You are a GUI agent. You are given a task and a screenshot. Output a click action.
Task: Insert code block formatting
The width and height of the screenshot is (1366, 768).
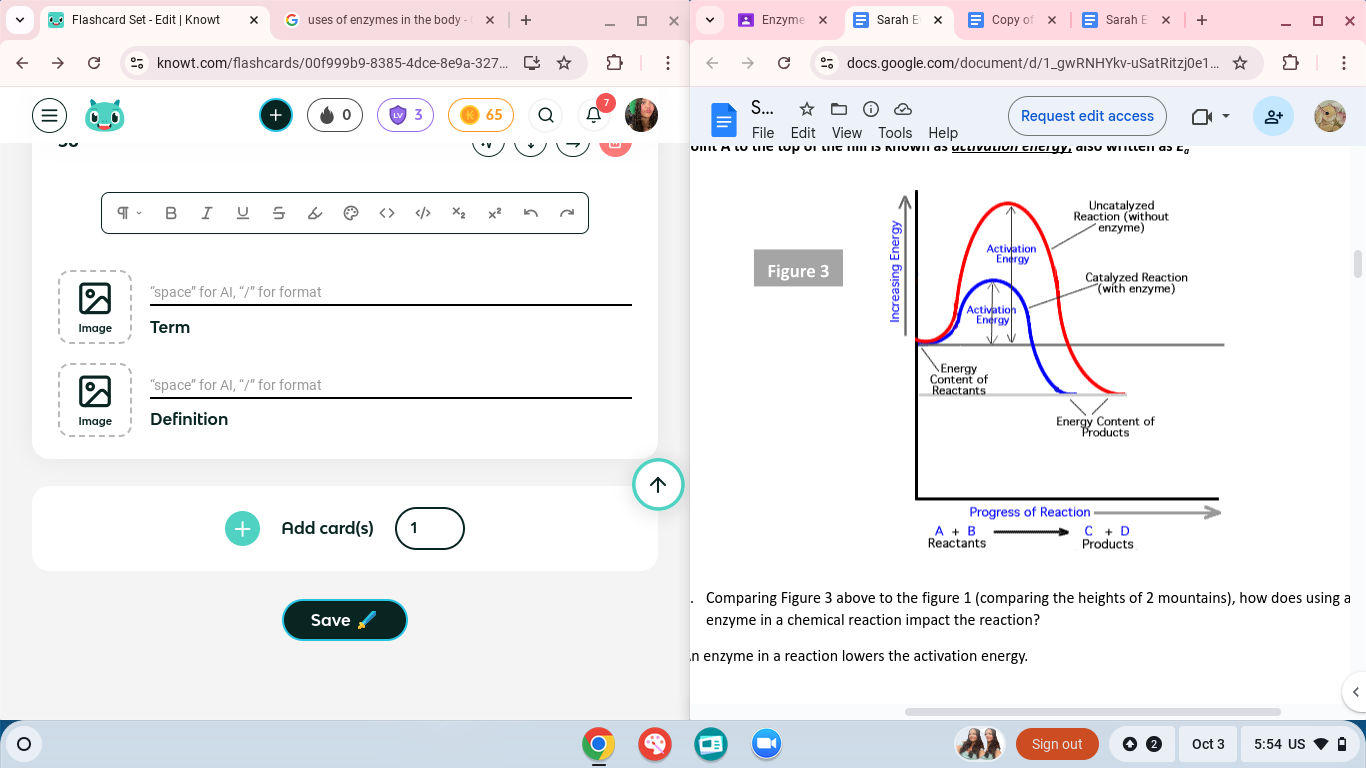tap(423, 213)
